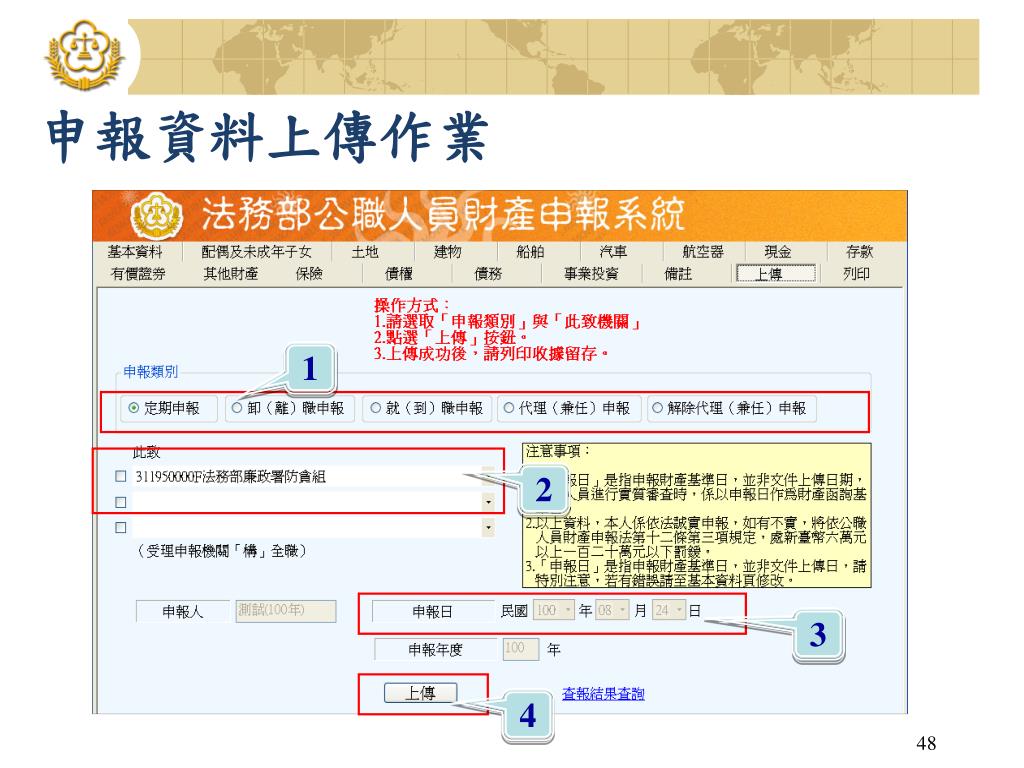Open the 航空器 tab

[x=703, y=251]
